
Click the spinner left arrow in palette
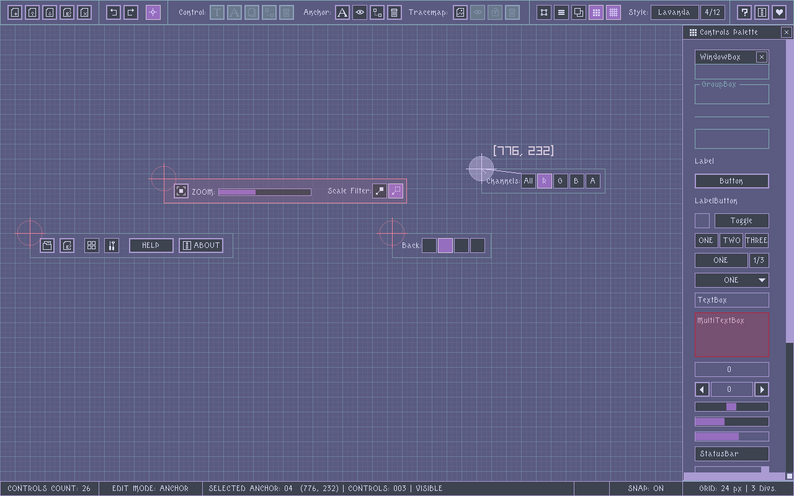pyautogui.click(x=702, y=389)
